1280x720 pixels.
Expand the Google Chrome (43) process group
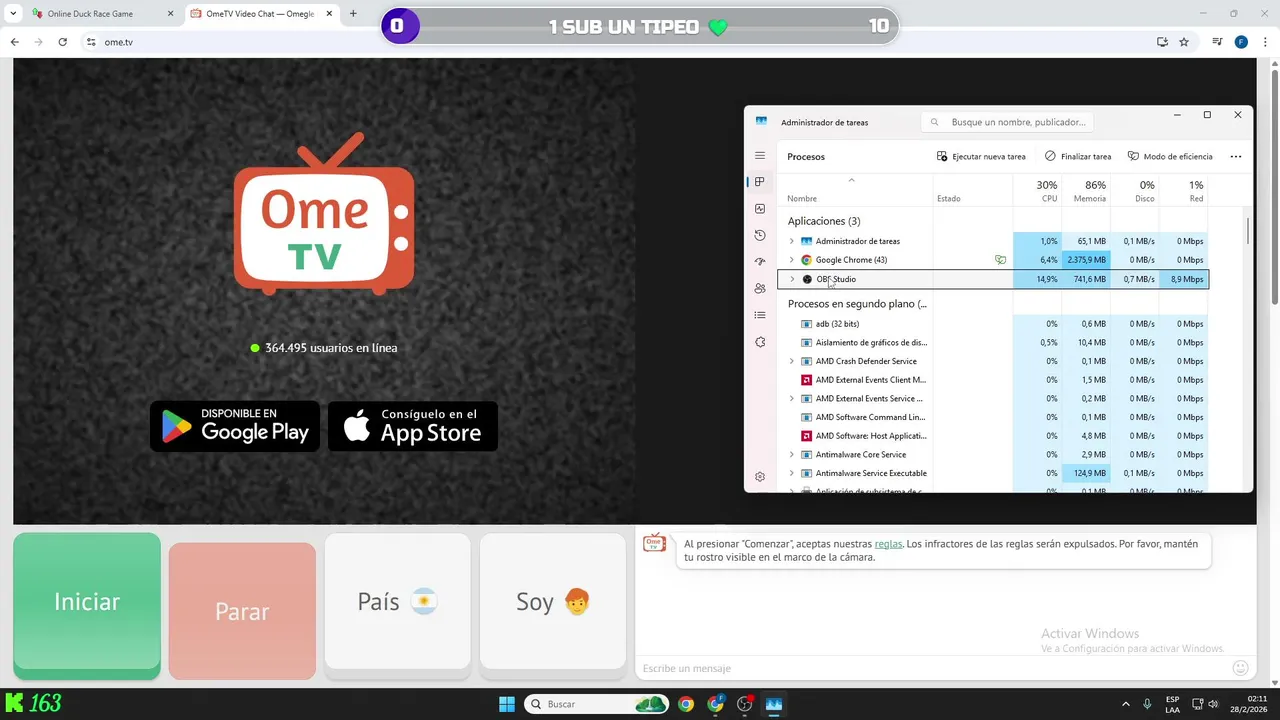(x=791, y=260)
